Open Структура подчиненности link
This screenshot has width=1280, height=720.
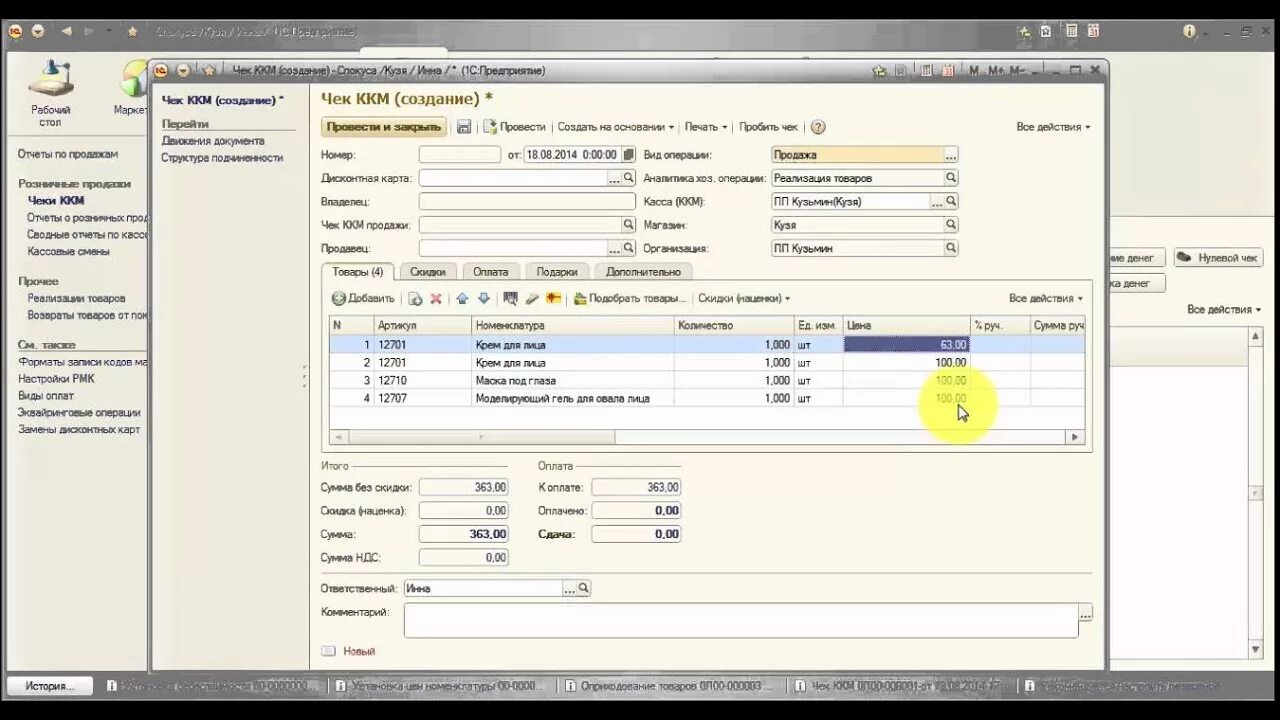[222, 158]
